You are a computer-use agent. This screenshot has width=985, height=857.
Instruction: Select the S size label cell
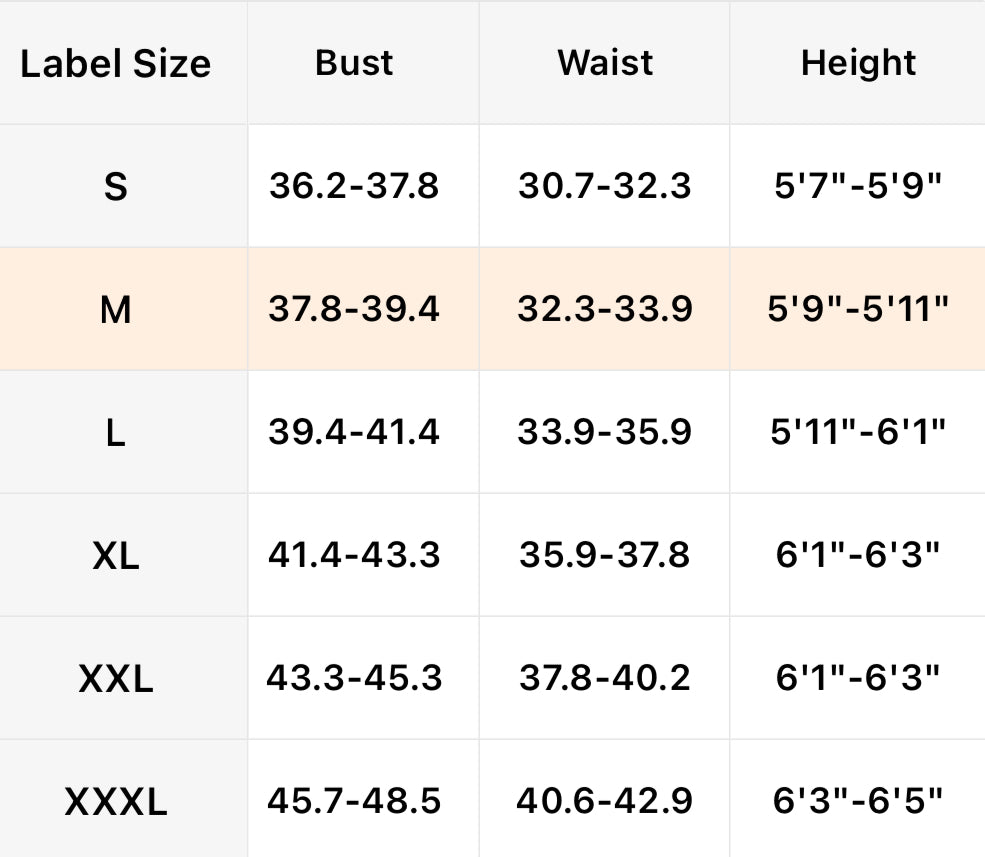click(116, 186)
